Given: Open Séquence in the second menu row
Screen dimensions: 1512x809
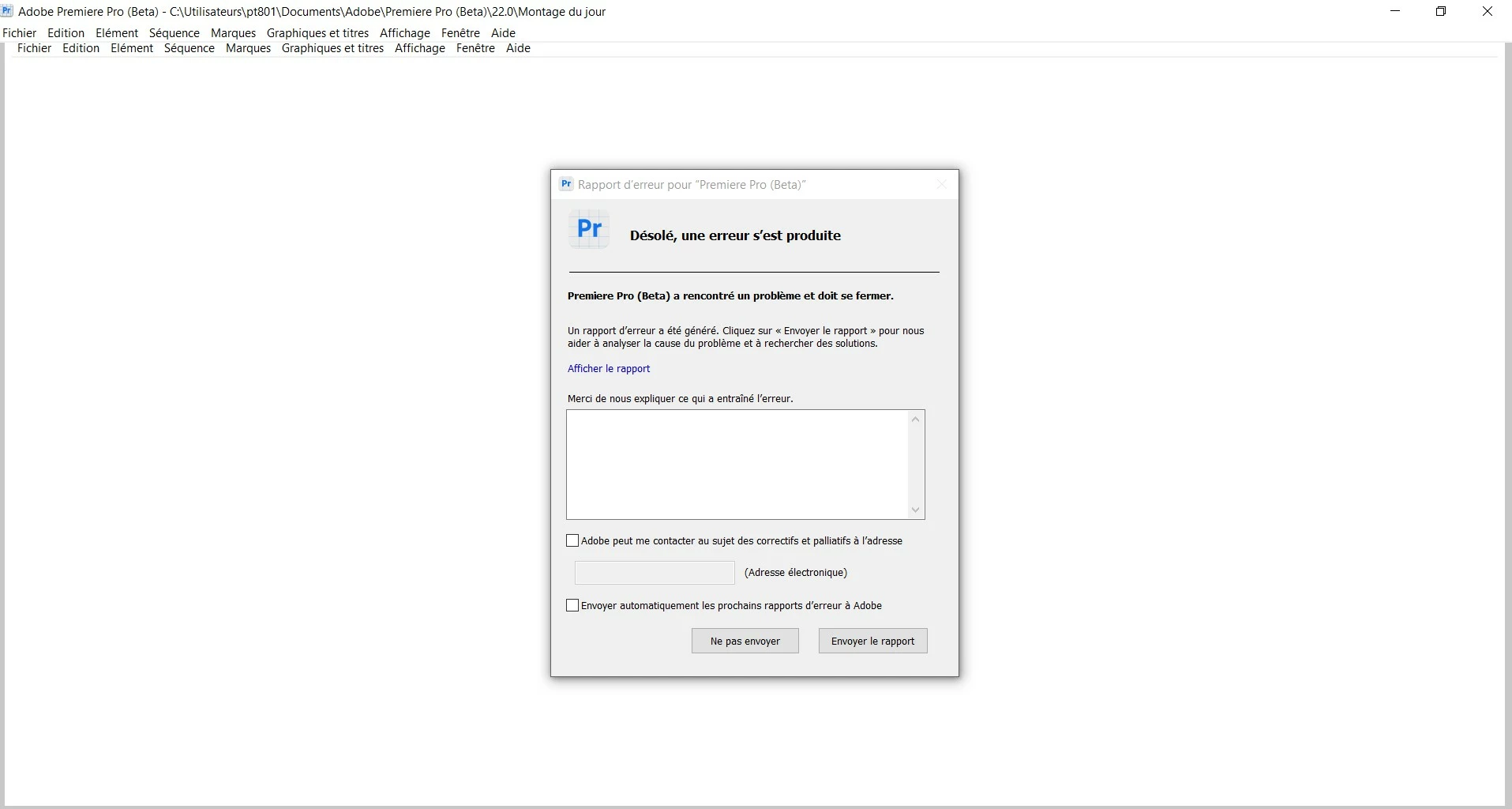Looking at the screenshot, I should pos(189,48).
